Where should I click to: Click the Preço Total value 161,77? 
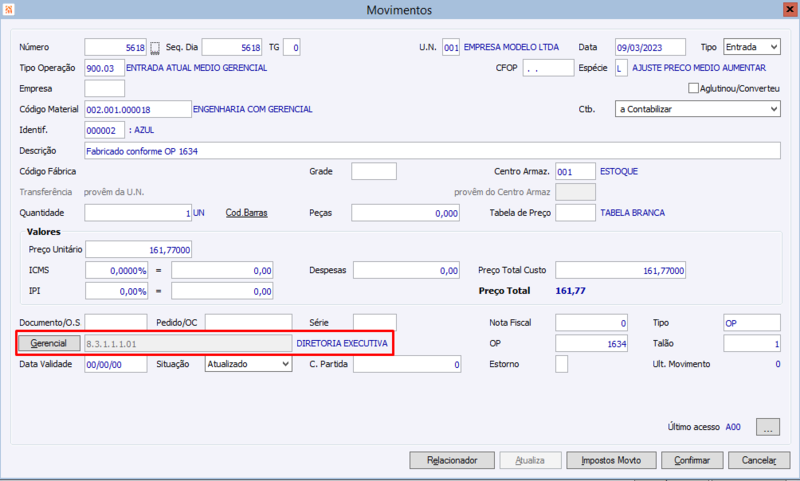click(x=570, y=291)
